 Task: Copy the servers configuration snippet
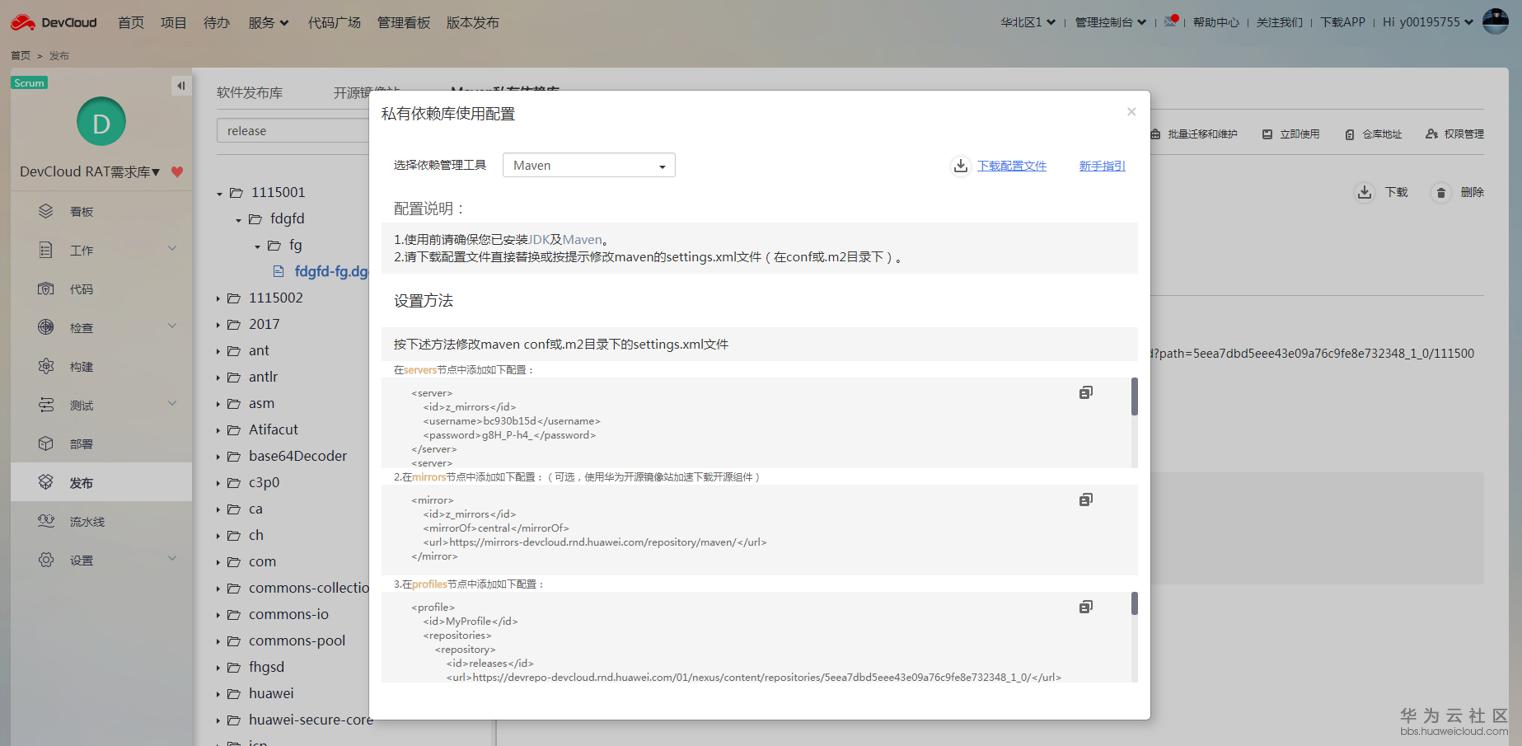pyautogui.click(x=1085, y=392)
